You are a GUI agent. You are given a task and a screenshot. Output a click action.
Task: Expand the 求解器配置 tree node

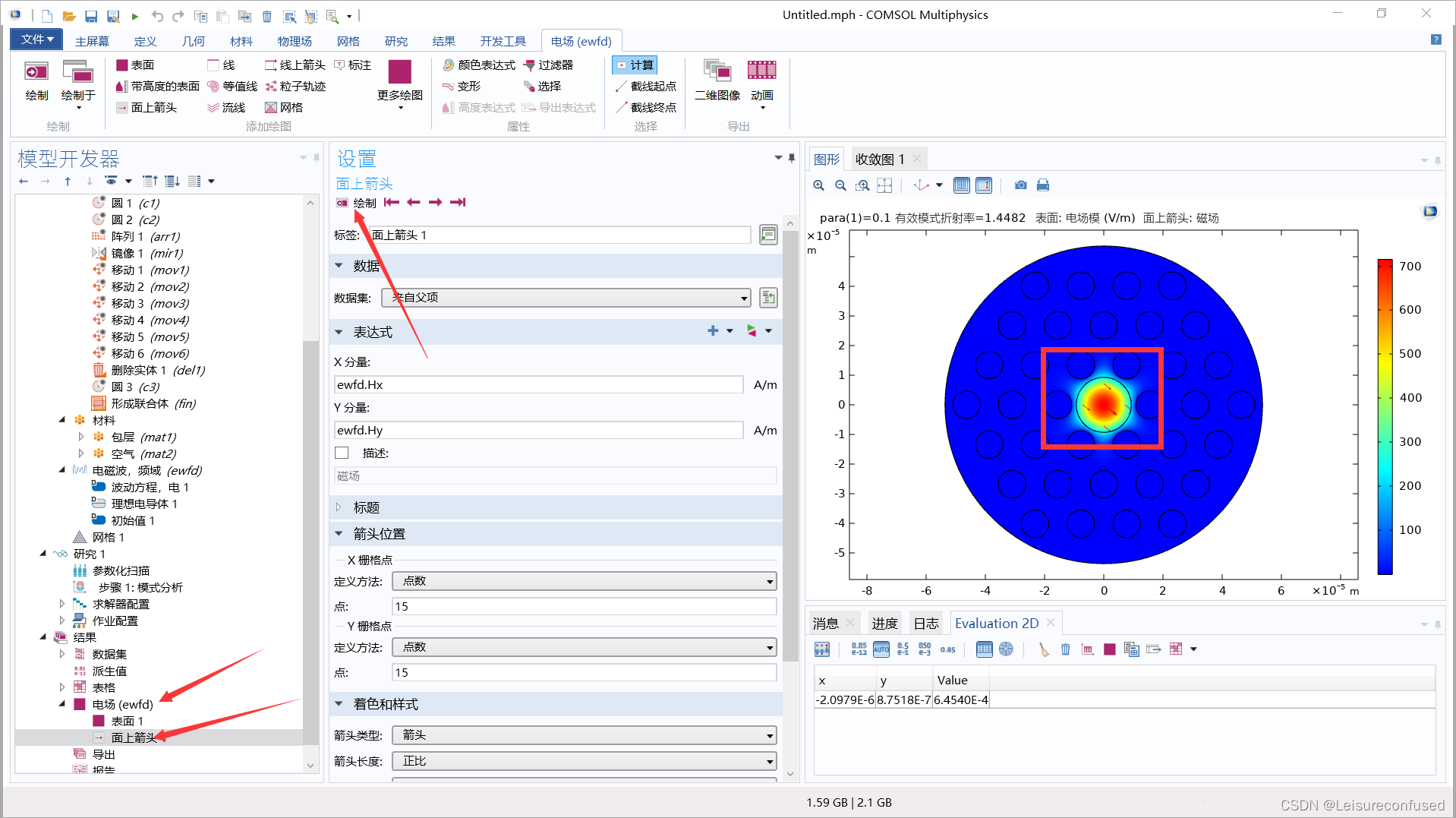(62, 604)
